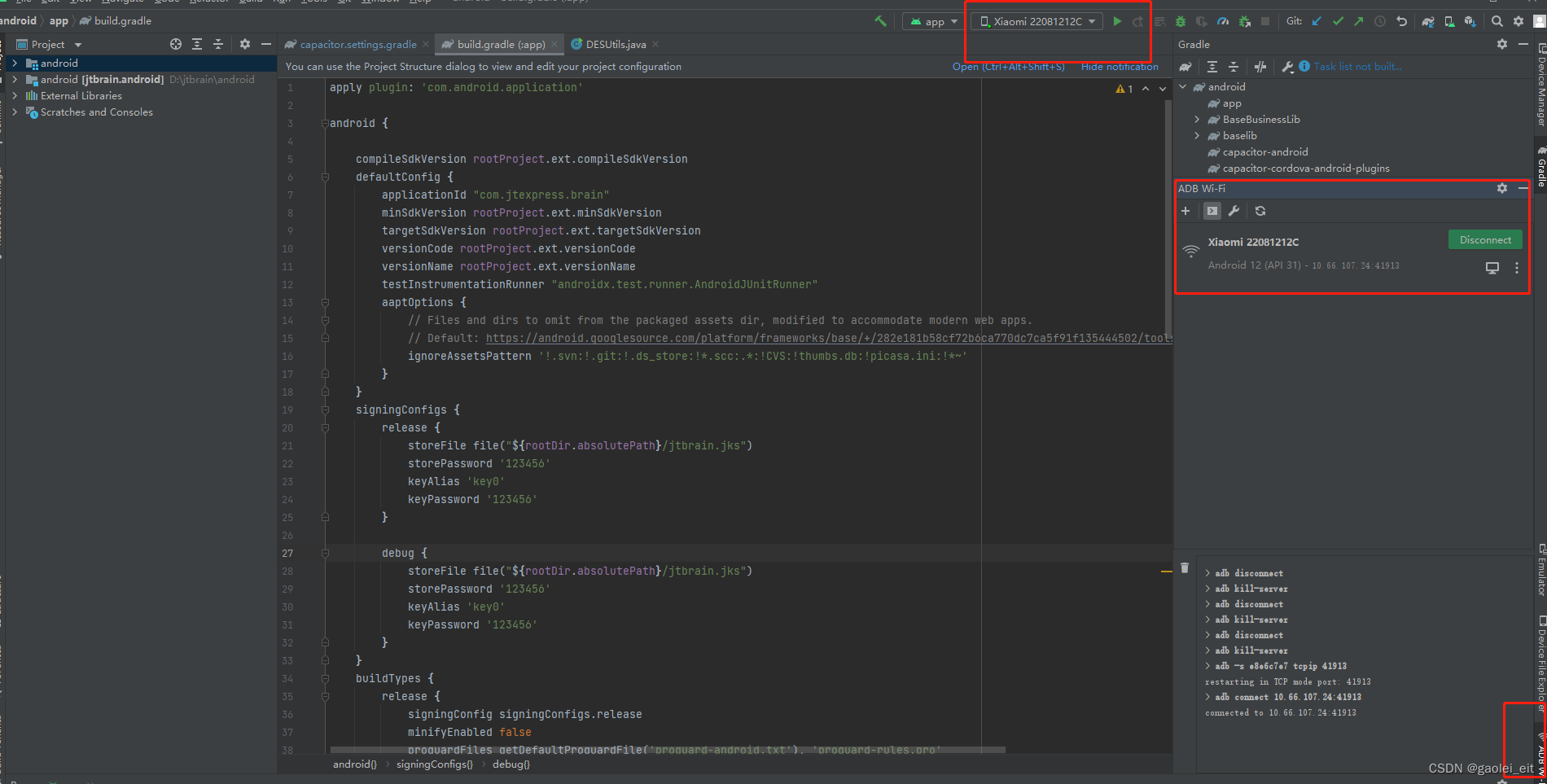This screenshot has height=784, width=1547.
Task: Open Xiaomi 22081212C device selector dropdown
Action: (1037, 21)
